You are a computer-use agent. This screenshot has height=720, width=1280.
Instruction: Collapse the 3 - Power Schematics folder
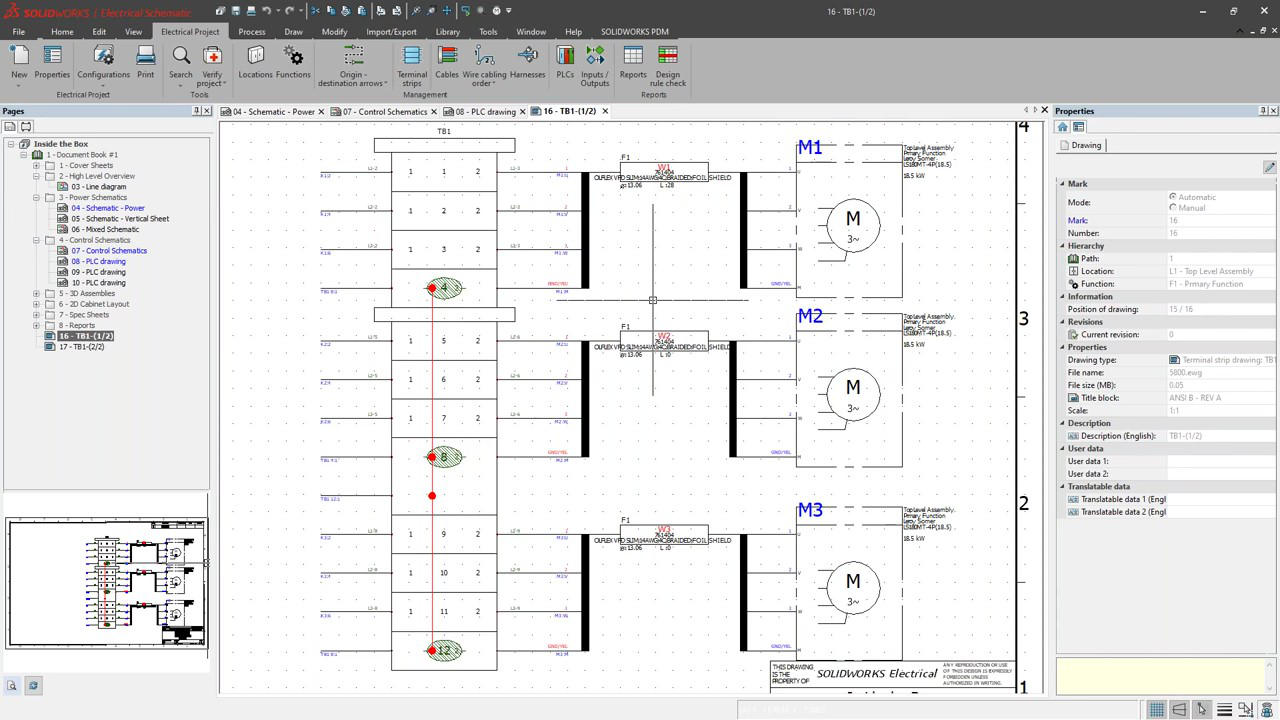coord(37,198)
